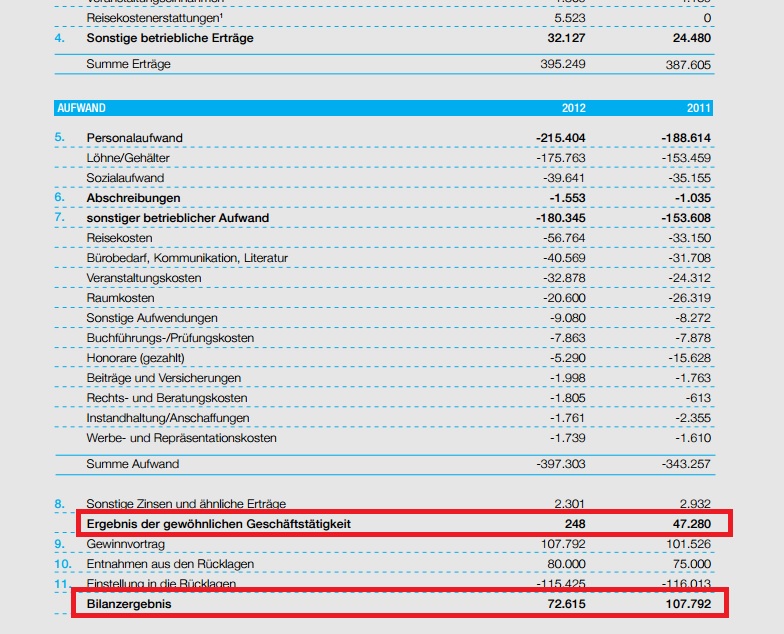
Task: Select the value 24.480 in row 4
Action: coord(692,38)
